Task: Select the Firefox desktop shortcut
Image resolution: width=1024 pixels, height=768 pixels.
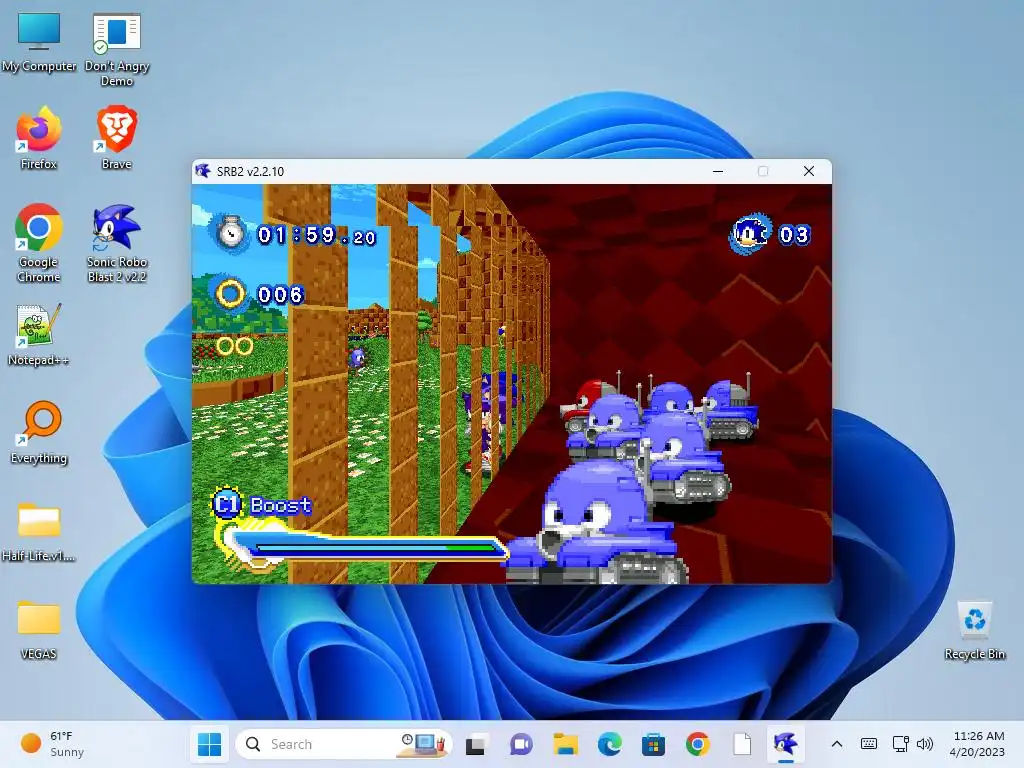Action: point(39,138)
